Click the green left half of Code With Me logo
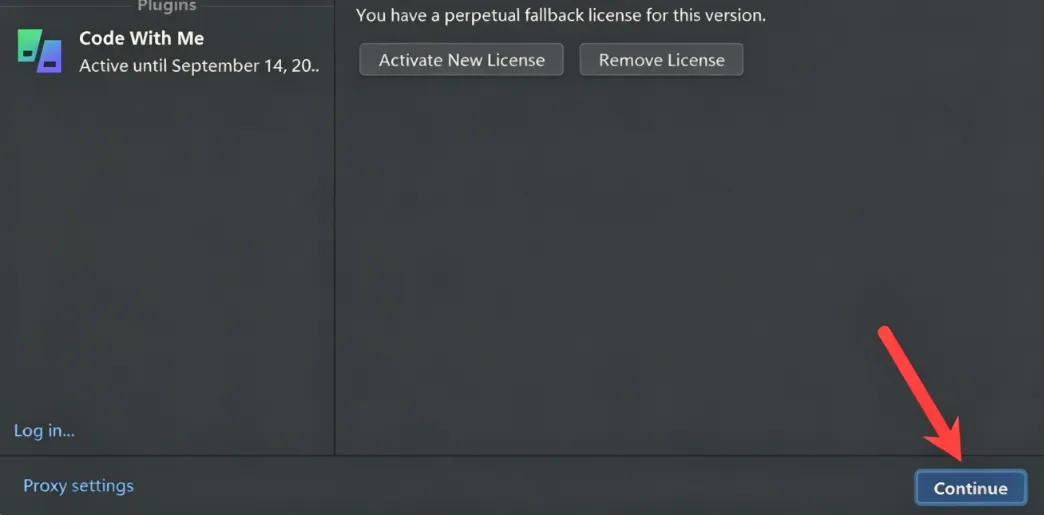 click(30, 46)
